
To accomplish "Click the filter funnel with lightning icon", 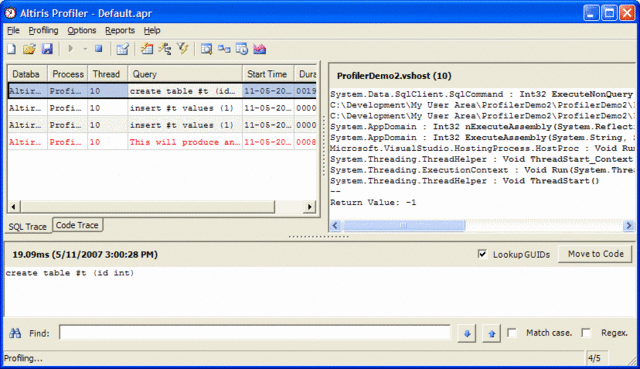I will pos(182,49).
